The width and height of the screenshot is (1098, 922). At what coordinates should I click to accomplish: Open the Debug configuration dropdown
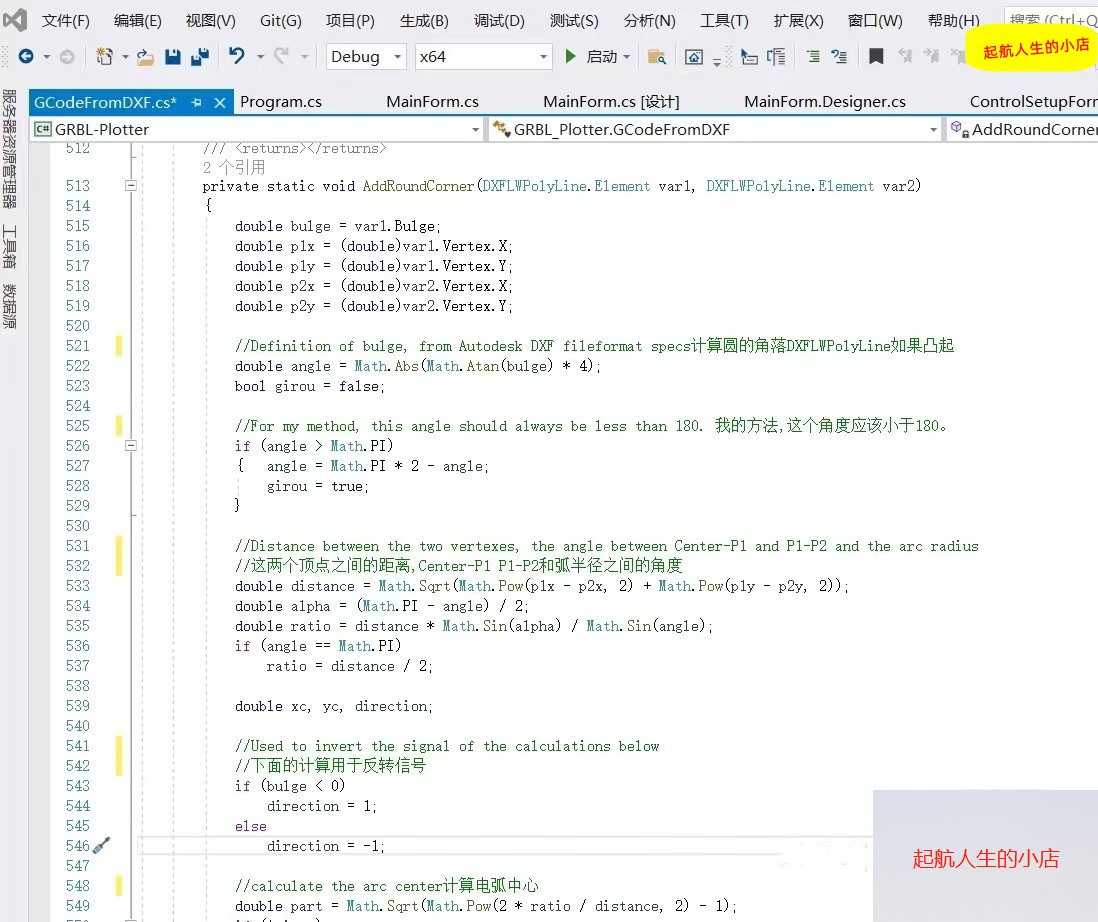click(x=366, y=57)
